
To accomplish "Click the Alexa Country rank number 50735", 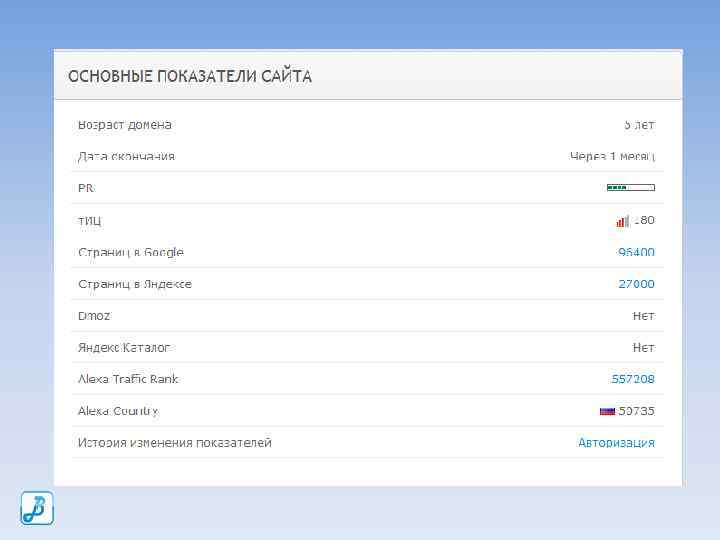I will pos(637,411).
